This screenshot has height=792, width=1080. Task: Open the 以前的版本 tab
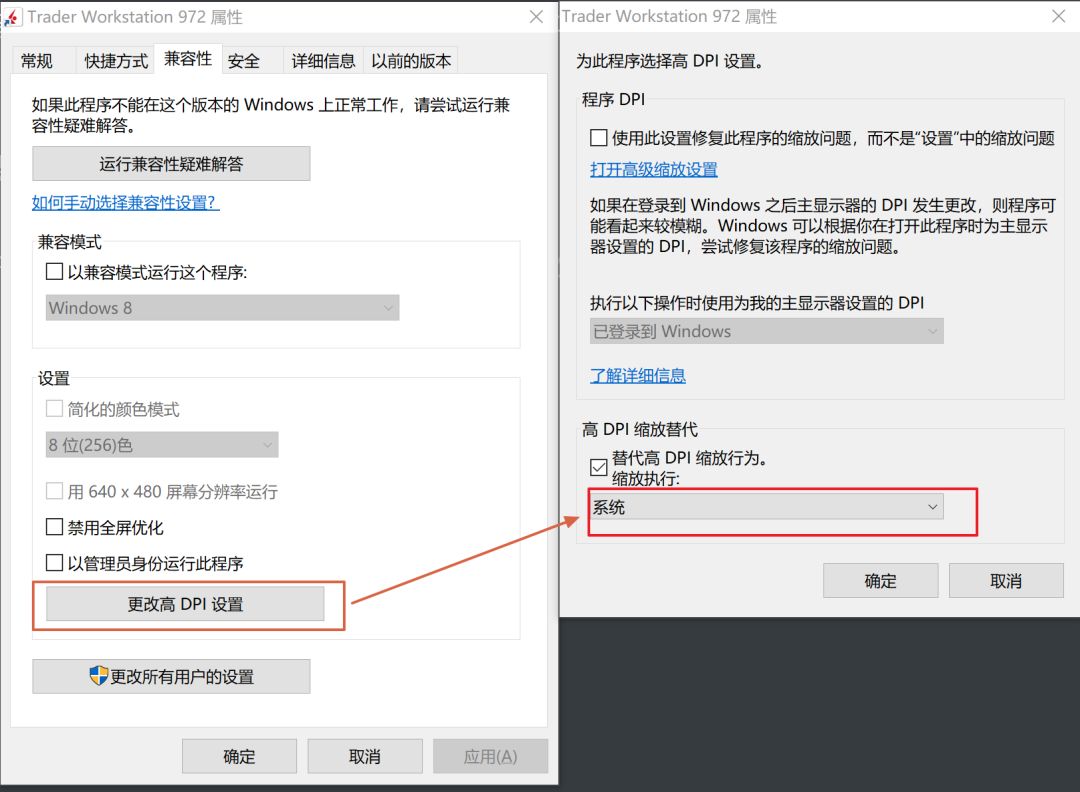coord(411,60)
